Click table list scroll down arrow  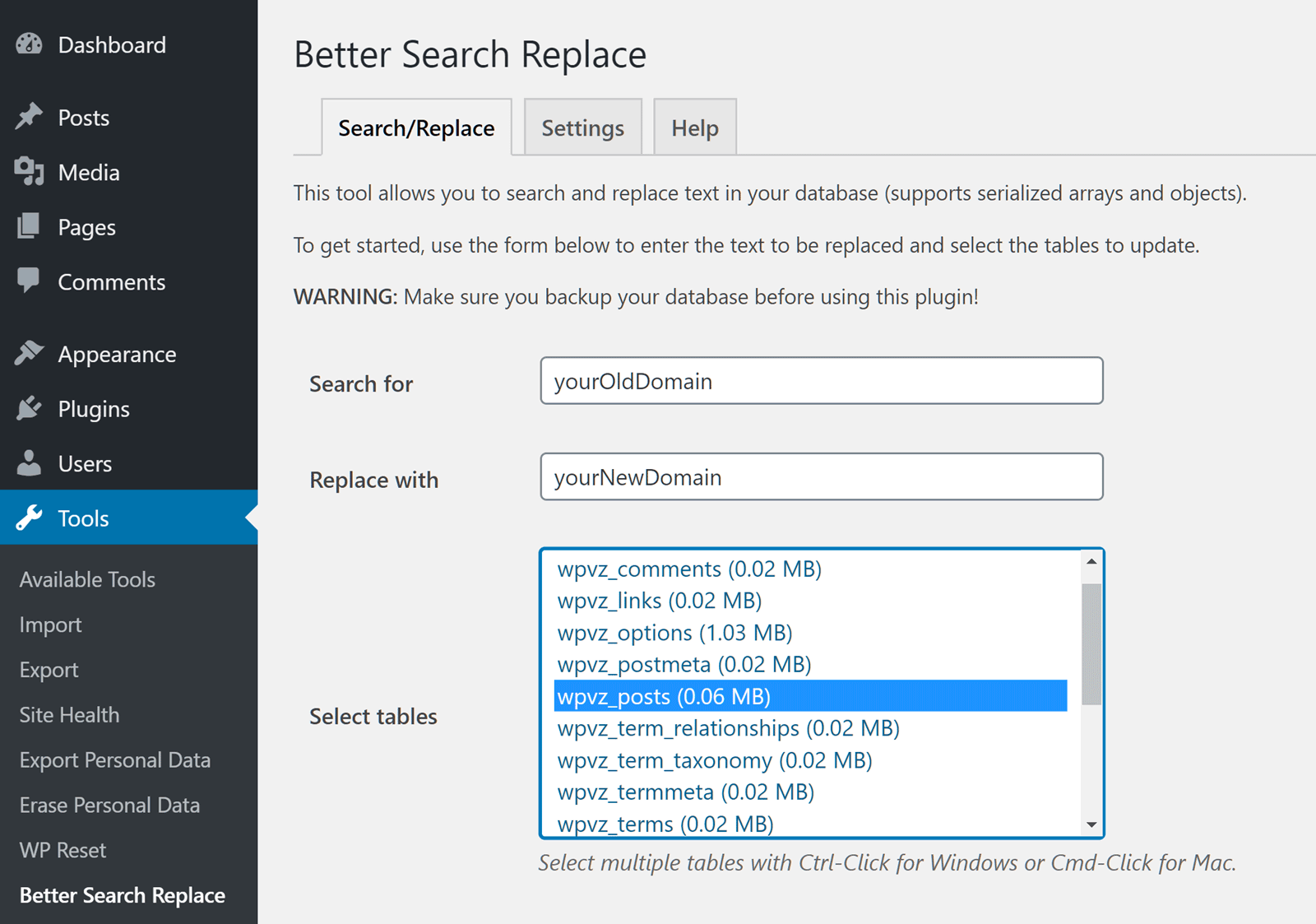[1091, 824]
